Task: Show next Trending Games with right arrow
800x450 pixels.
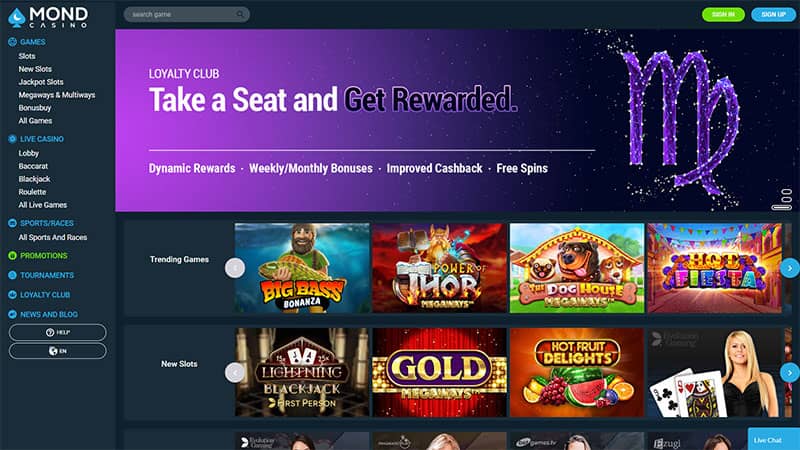Action: click(x=790, y=268)
